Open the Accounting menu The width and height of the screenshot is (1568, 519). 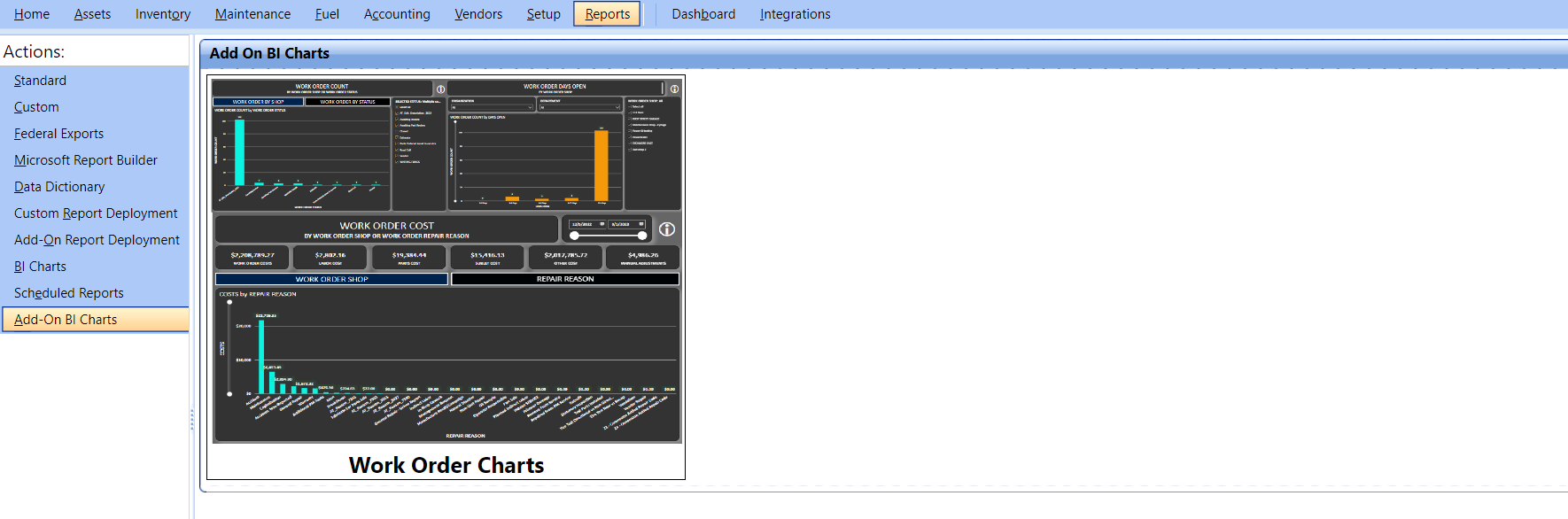(x=397, y=14)
